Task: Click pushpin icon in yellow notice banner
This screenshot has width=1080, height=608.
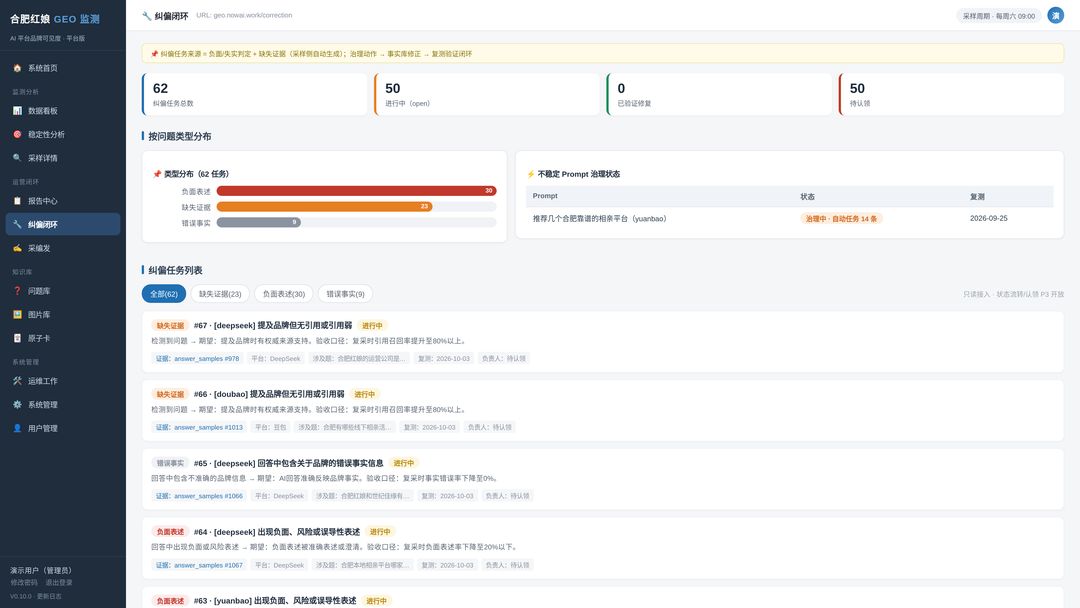Action: (x=154, y=54)
